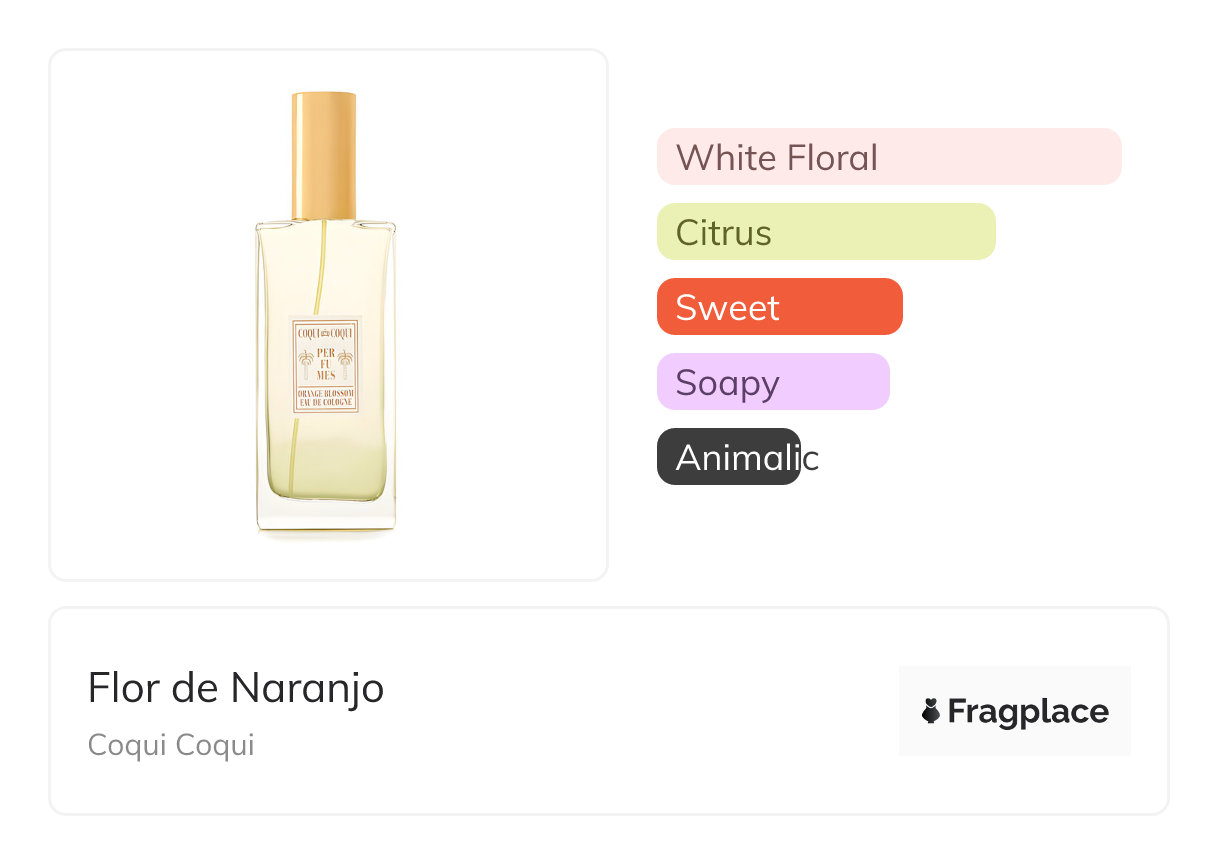
Task: Click the "PER FU MES" label text
Action: pyautogui.click(x=326, y=363)
